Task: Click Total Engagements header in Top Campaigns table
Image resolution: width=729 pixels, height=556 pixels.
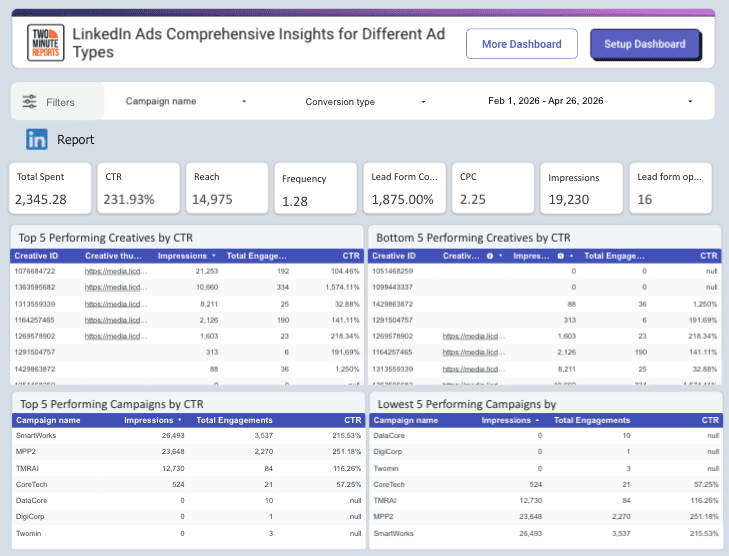Action: pos(234,420)
